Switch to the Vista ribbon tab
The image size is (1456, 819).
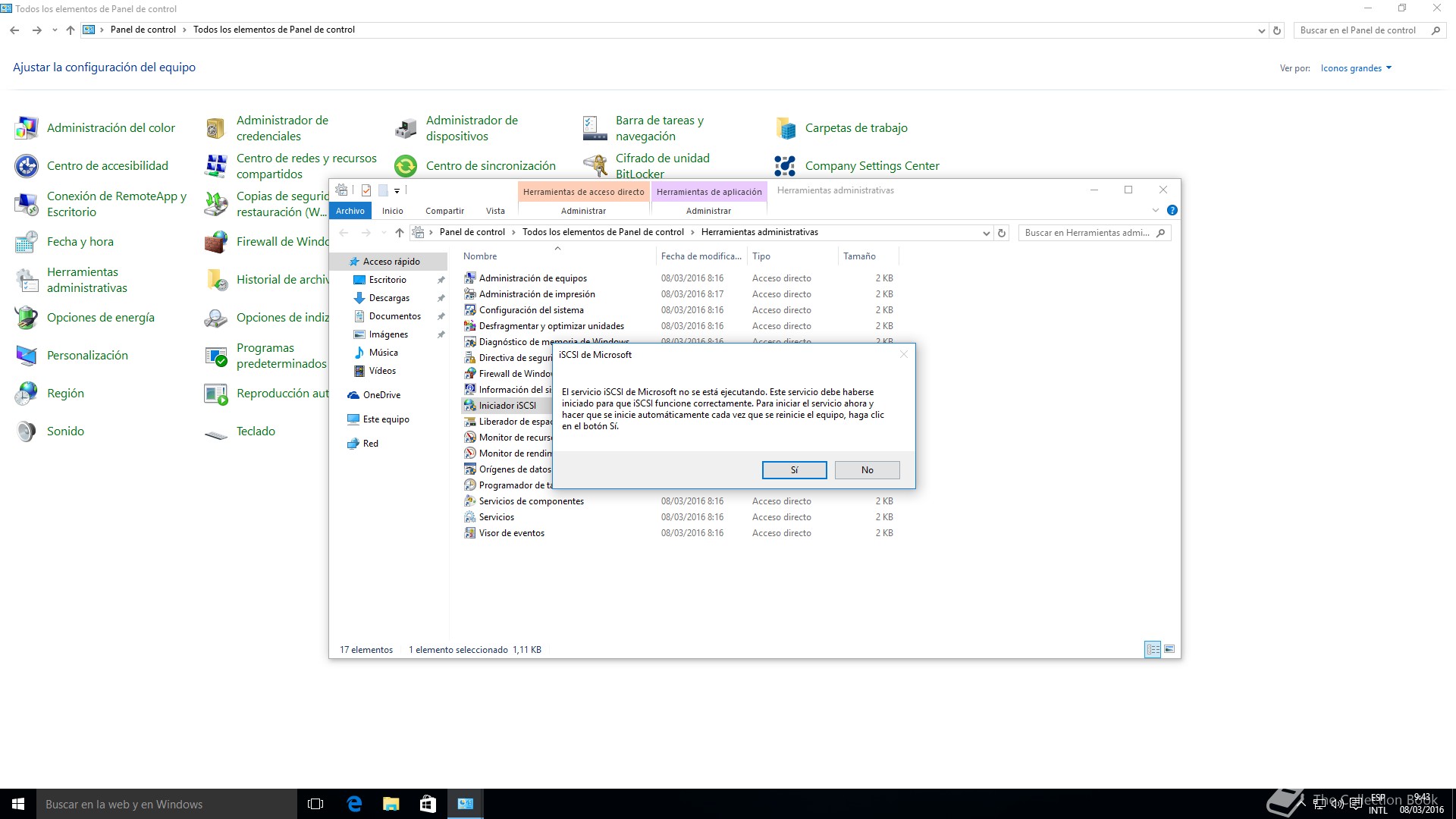click(x=495, y=211)
